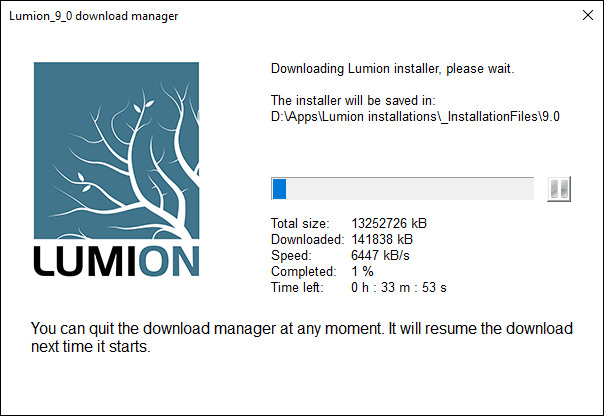Click the remaining time countdown value
The width and height of the screenshot is (604, 416).
tap(398, 287)
